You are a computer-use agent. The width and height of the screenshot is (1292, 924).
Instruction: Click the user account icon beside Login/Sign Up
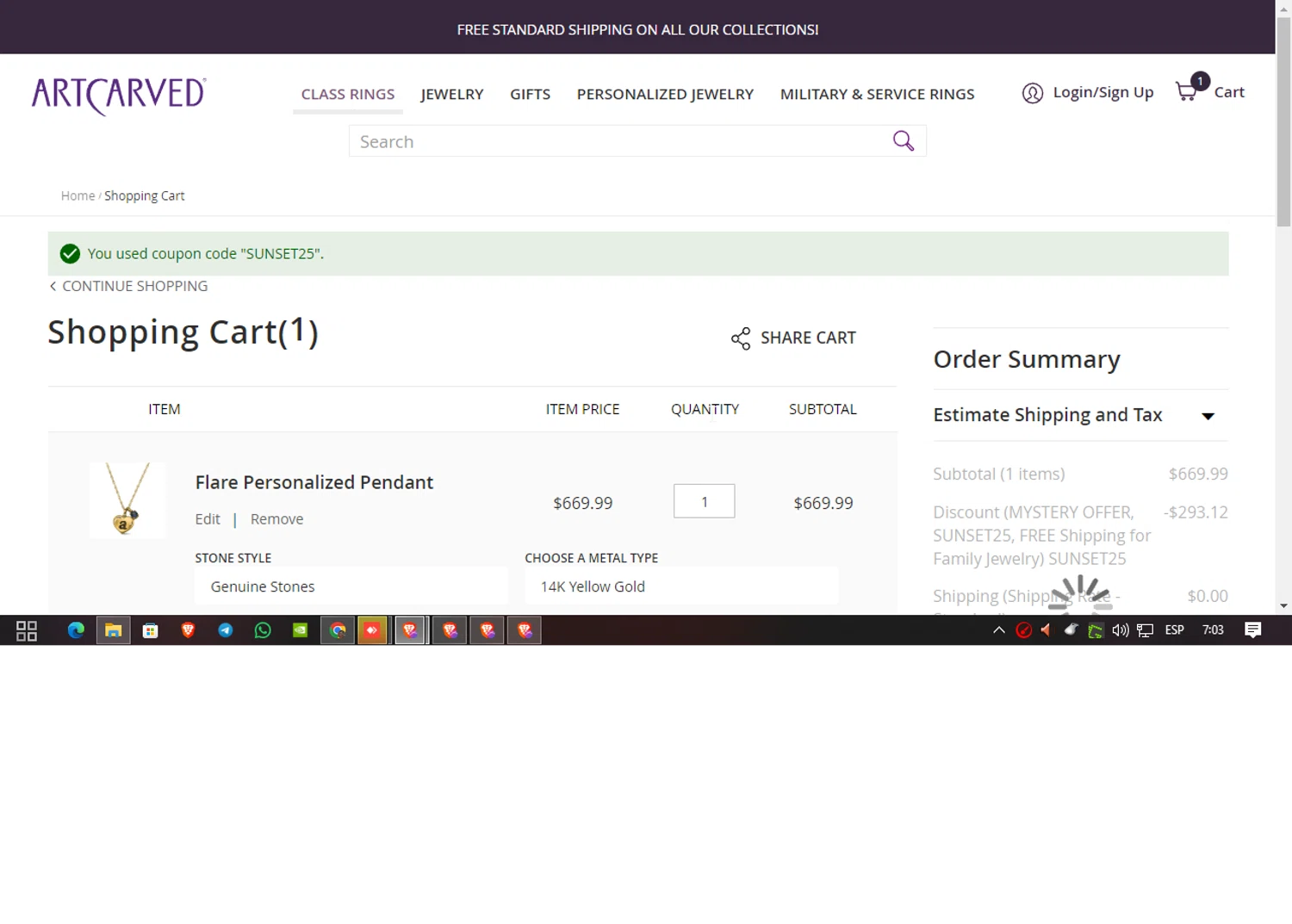point(1032,93)
